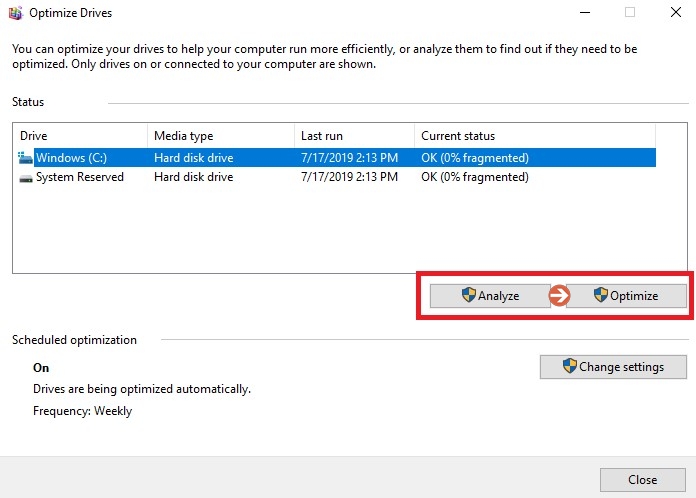Click the shield icon on the Optimize button
Image resolution: width=696 pixels, height=498 pixels.
[x=600, y=295]
